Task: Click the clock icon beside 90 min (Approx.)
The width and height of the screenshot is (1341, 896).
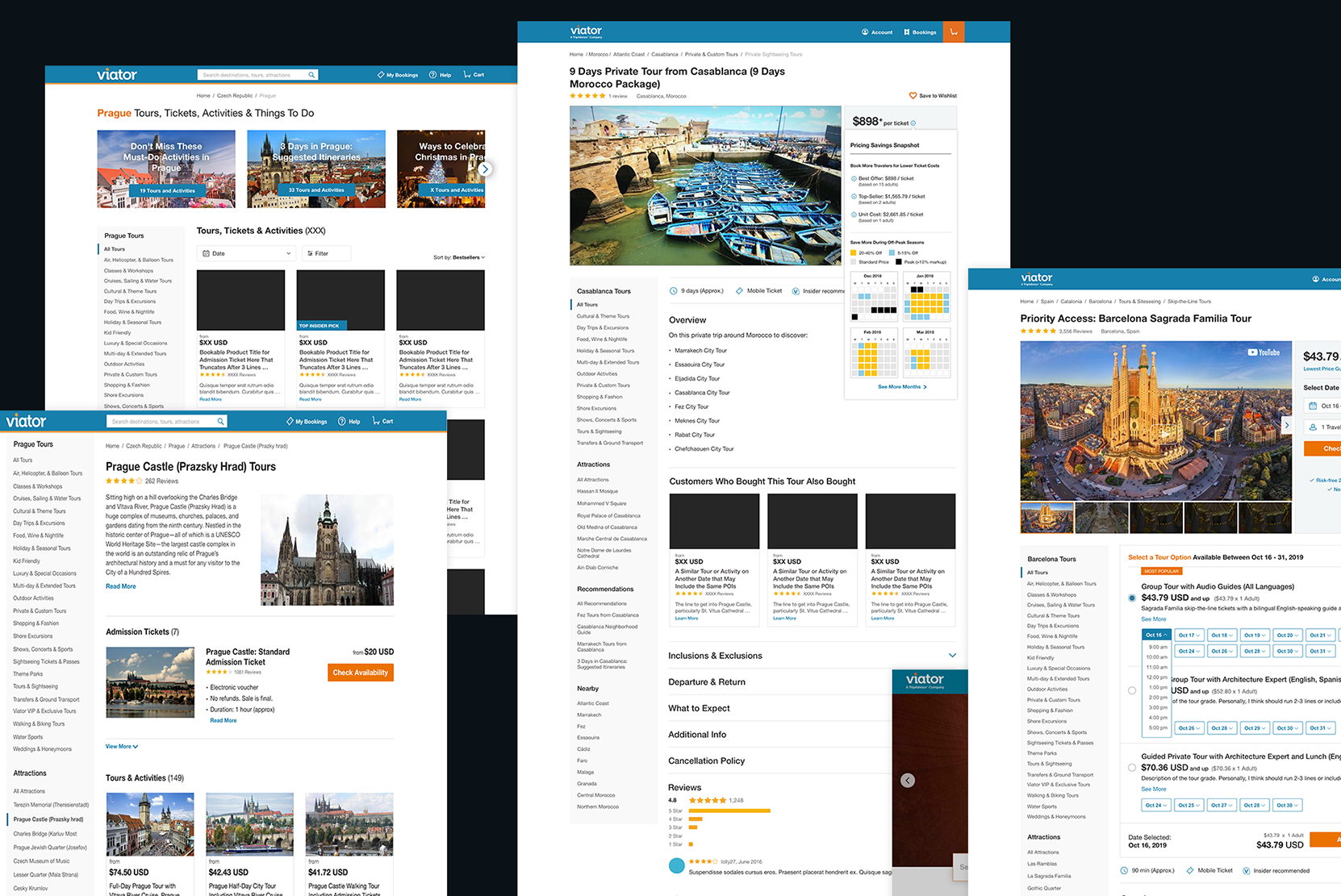Action: (x=1125, y=870)
